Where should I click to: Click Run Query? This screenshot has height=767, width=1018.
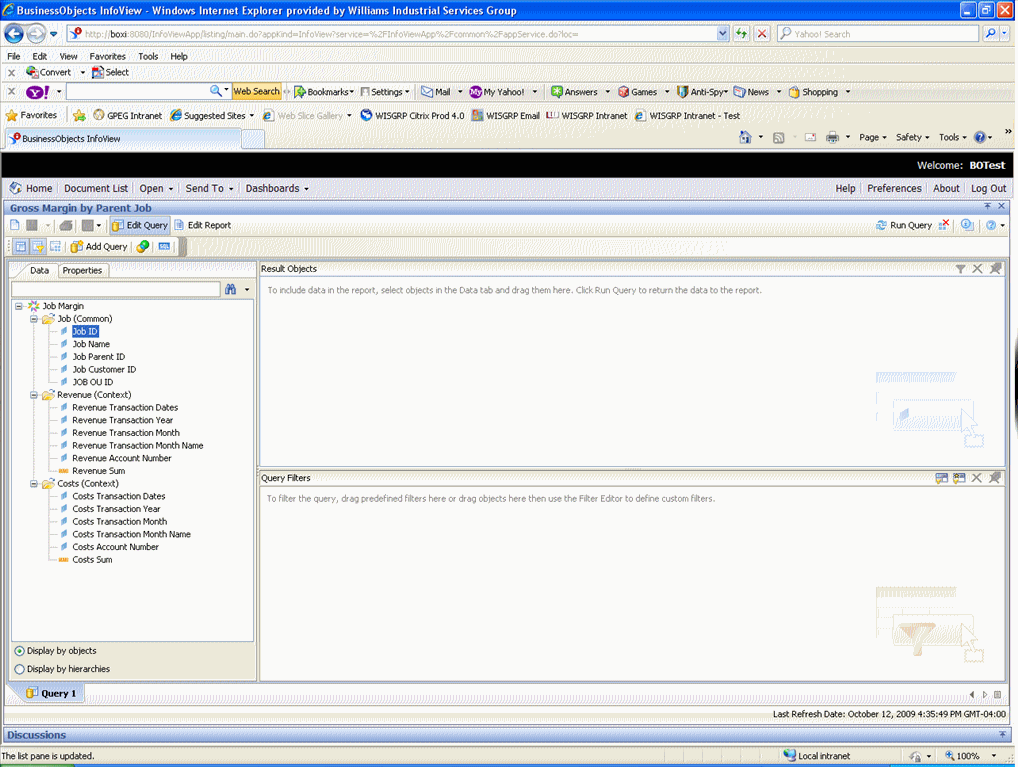[x=904, y=225]
